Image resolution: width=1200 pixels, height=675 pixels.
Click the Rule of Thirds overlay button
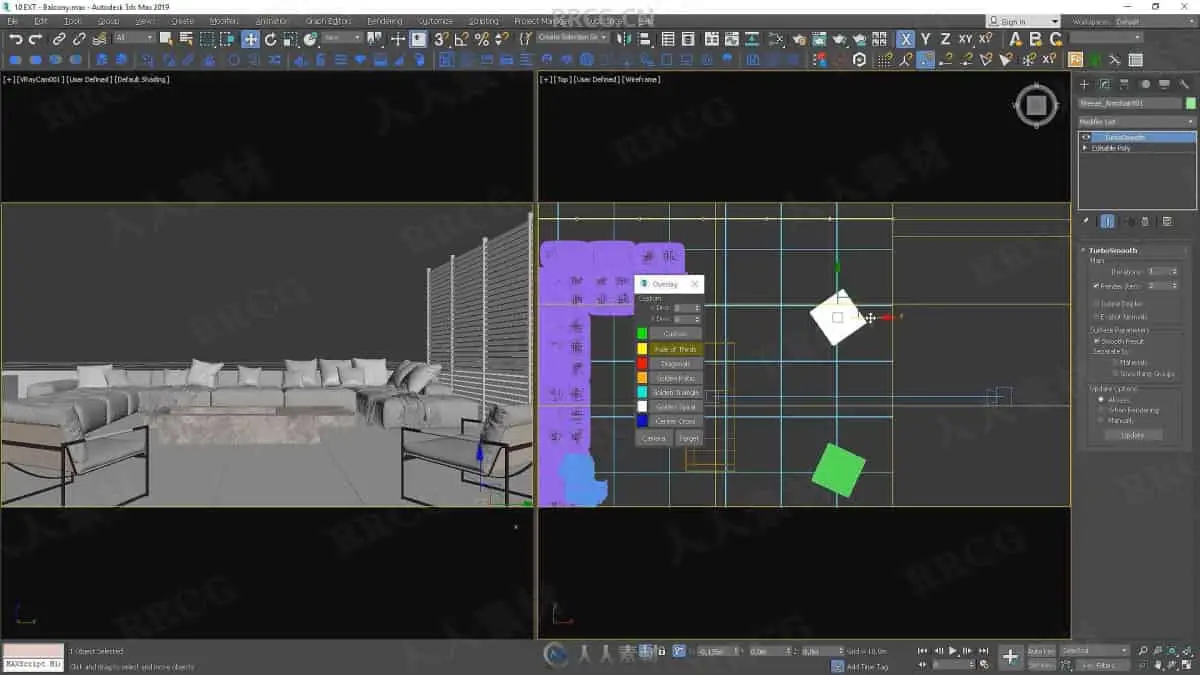675,349
